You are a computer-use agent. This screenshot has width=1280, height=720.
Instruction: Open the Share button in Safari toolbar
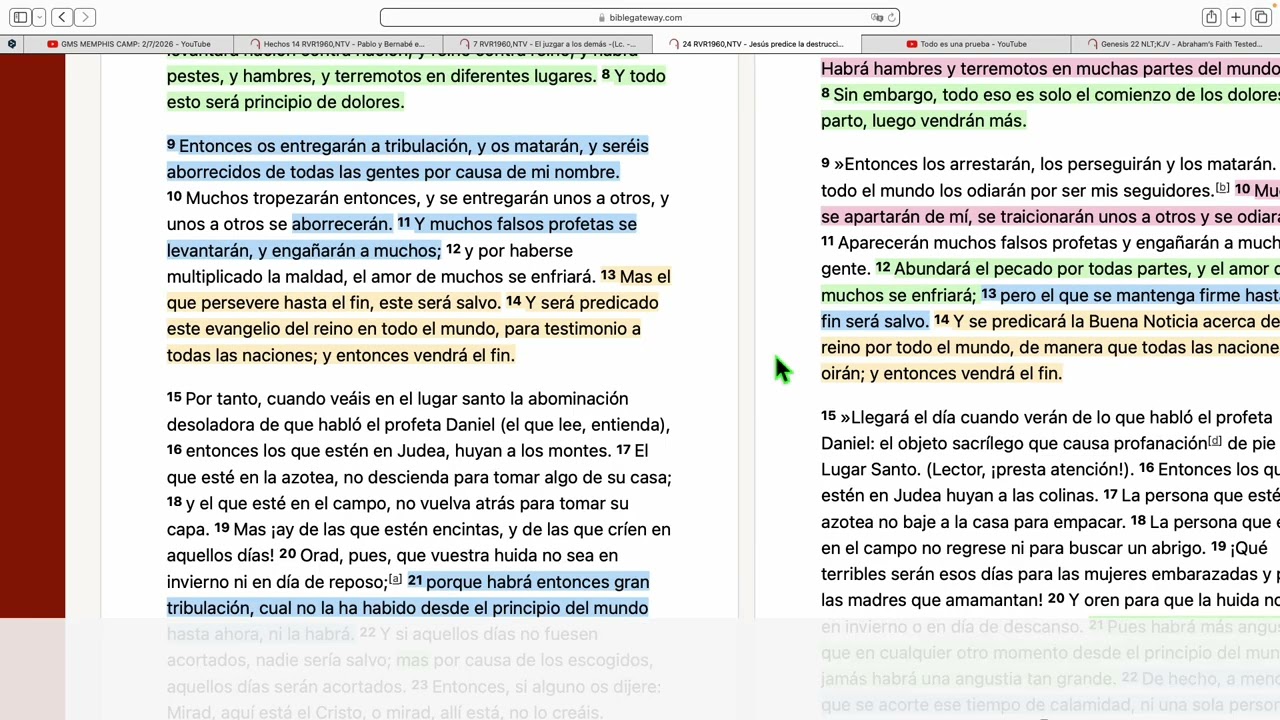1211,17
